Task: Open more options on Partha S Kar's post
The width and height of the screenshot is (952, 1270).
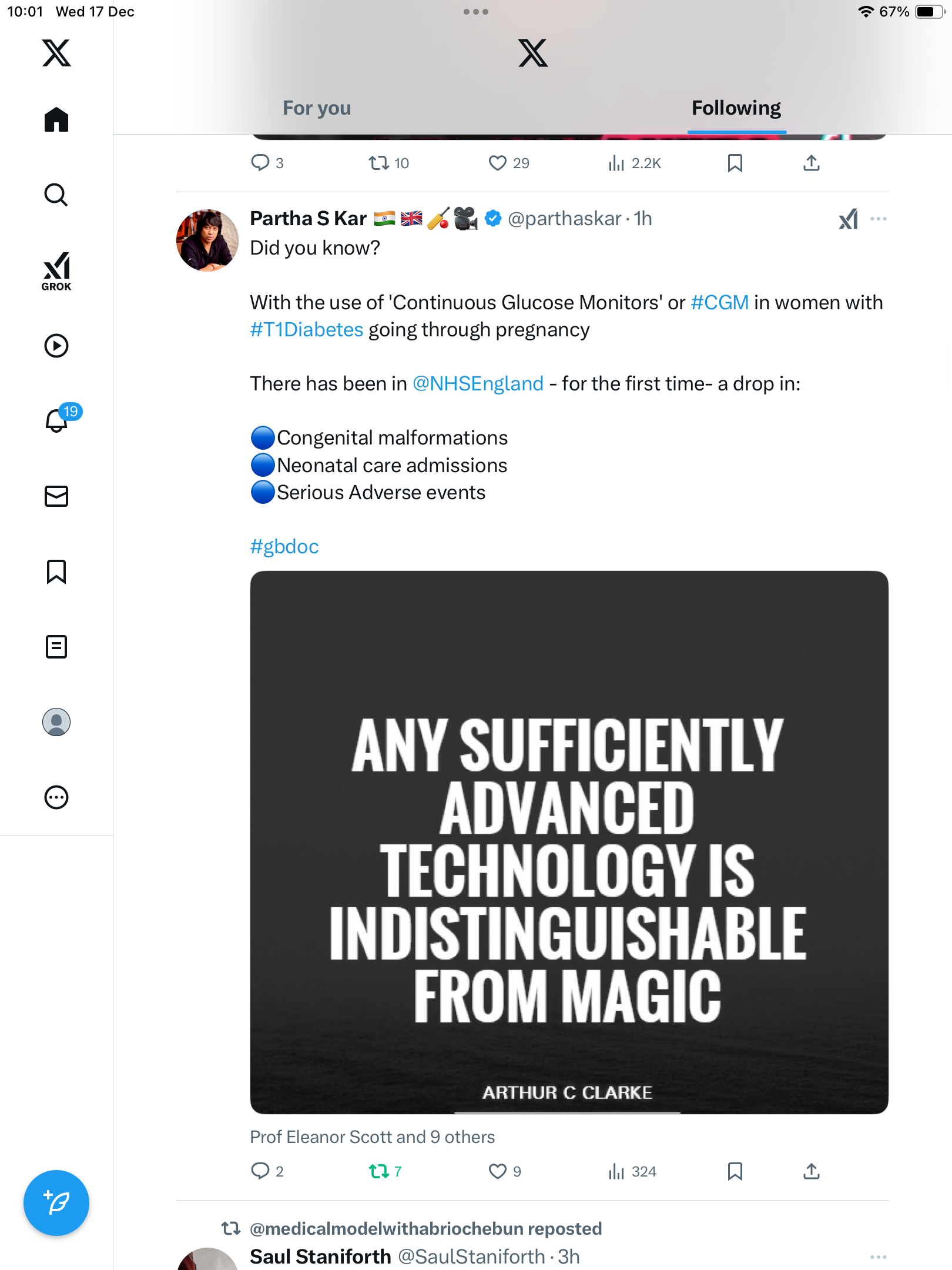Action: click(879, 219)
